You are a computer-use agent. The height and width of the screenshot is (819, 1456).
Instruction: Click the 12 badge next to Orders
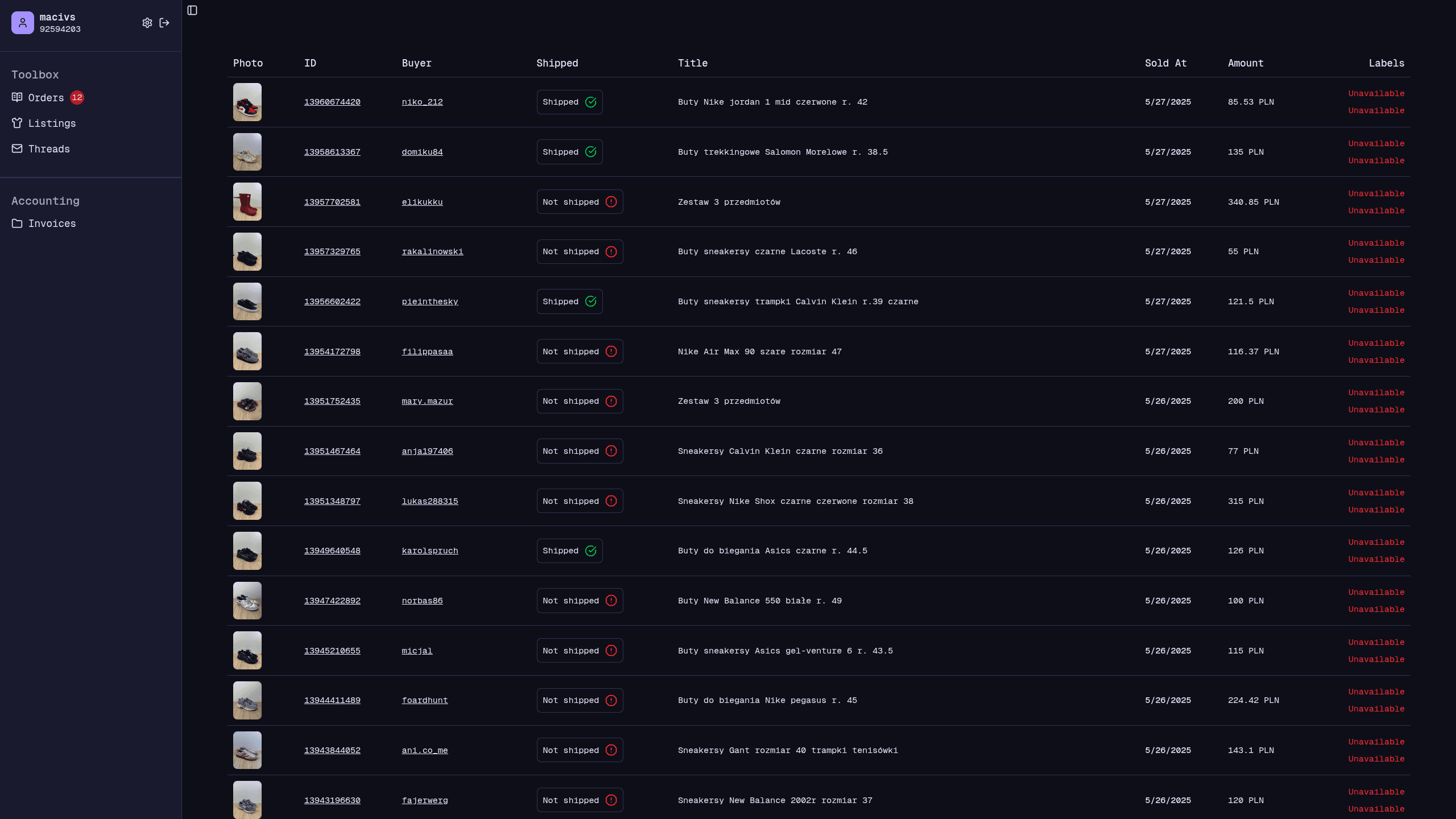(x=77, y=98)
